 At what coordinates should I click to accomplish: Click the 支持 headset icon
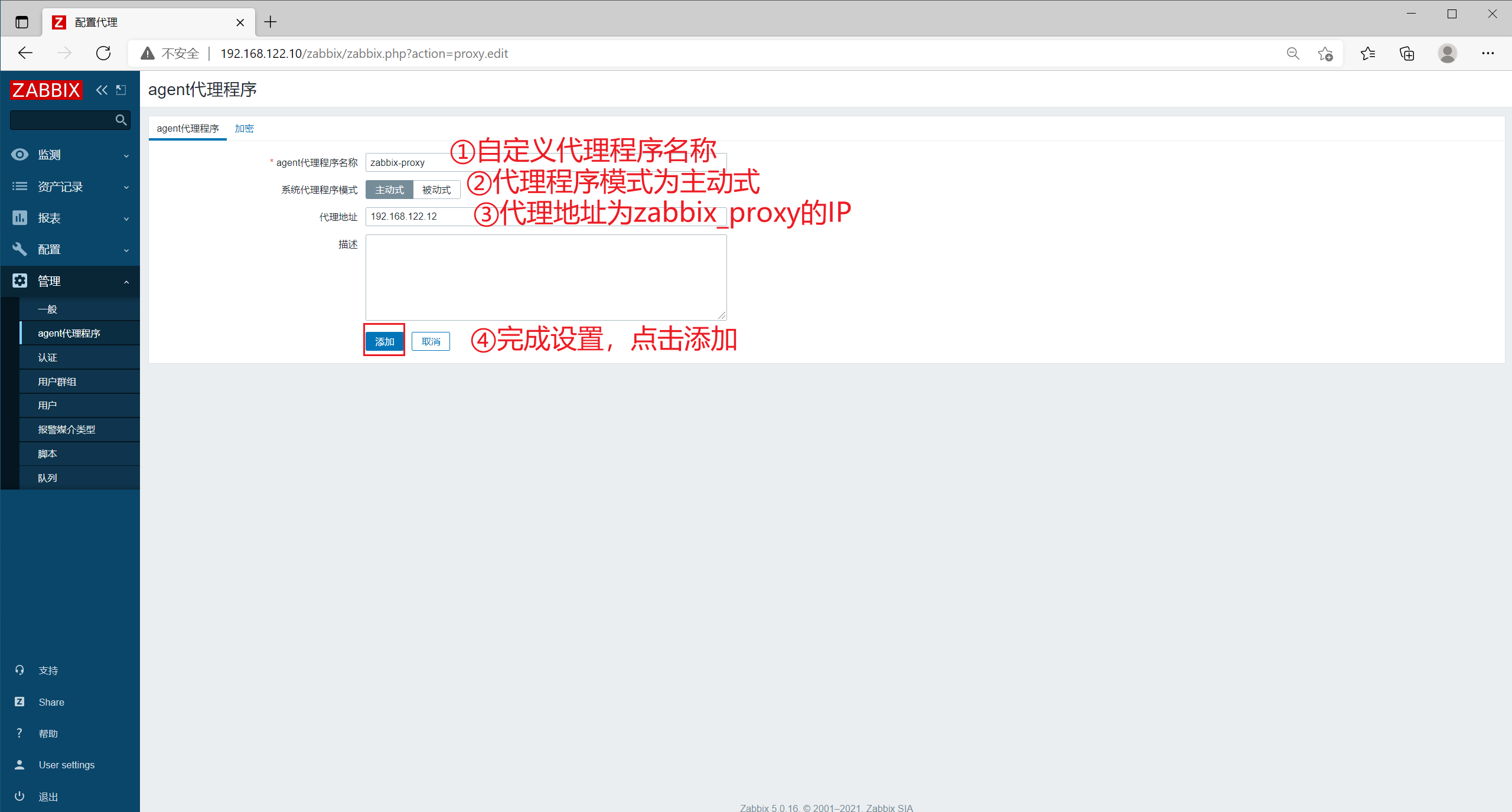coord(19,670)
